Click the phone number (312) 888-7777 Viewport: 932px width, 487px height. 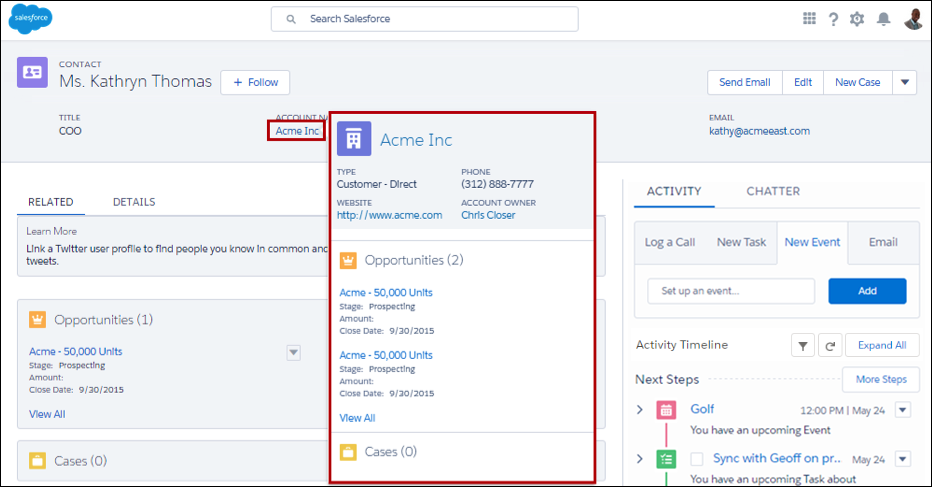(x=498, y=184)
